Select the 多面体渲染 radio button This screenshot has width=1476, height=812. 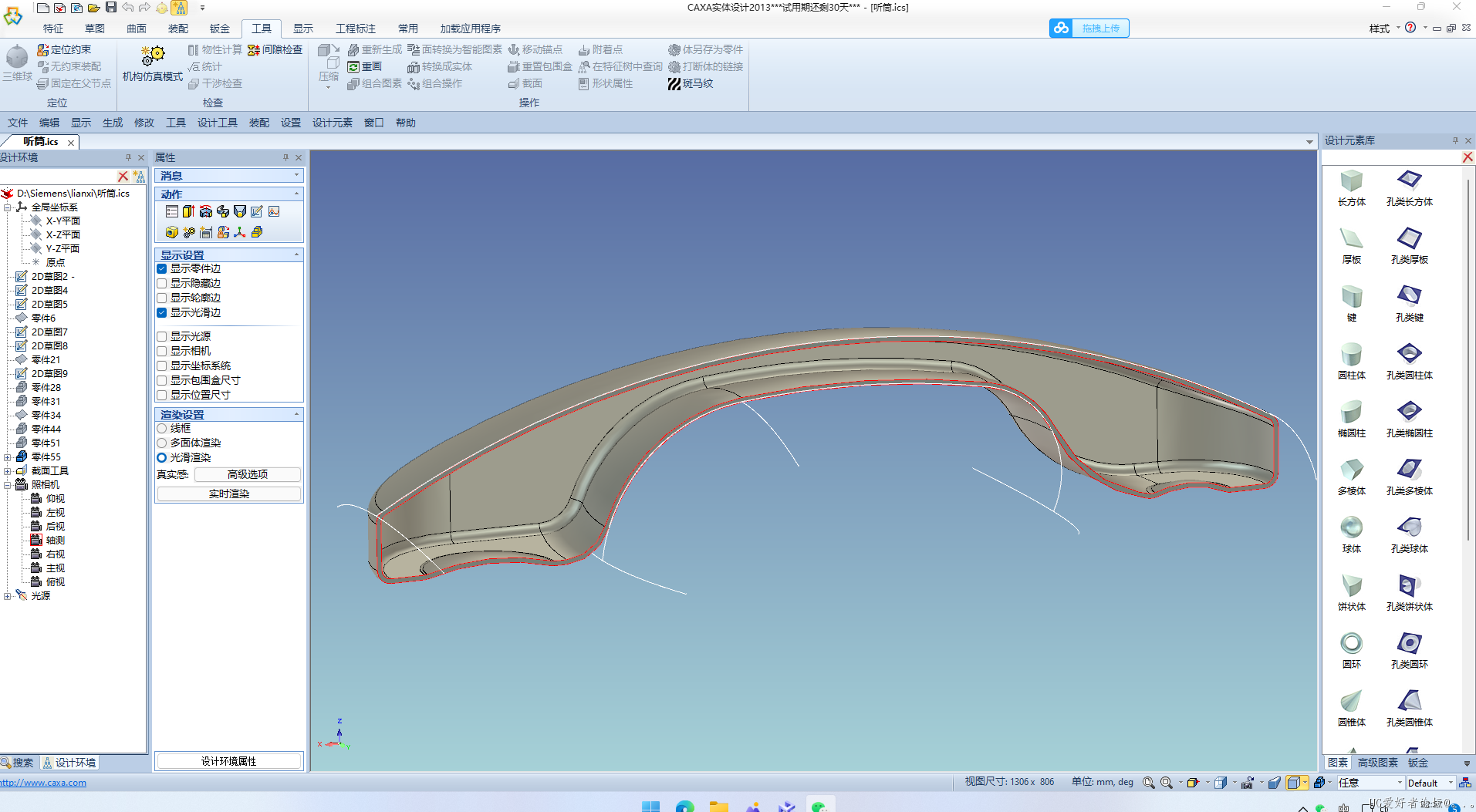point(162,443)
